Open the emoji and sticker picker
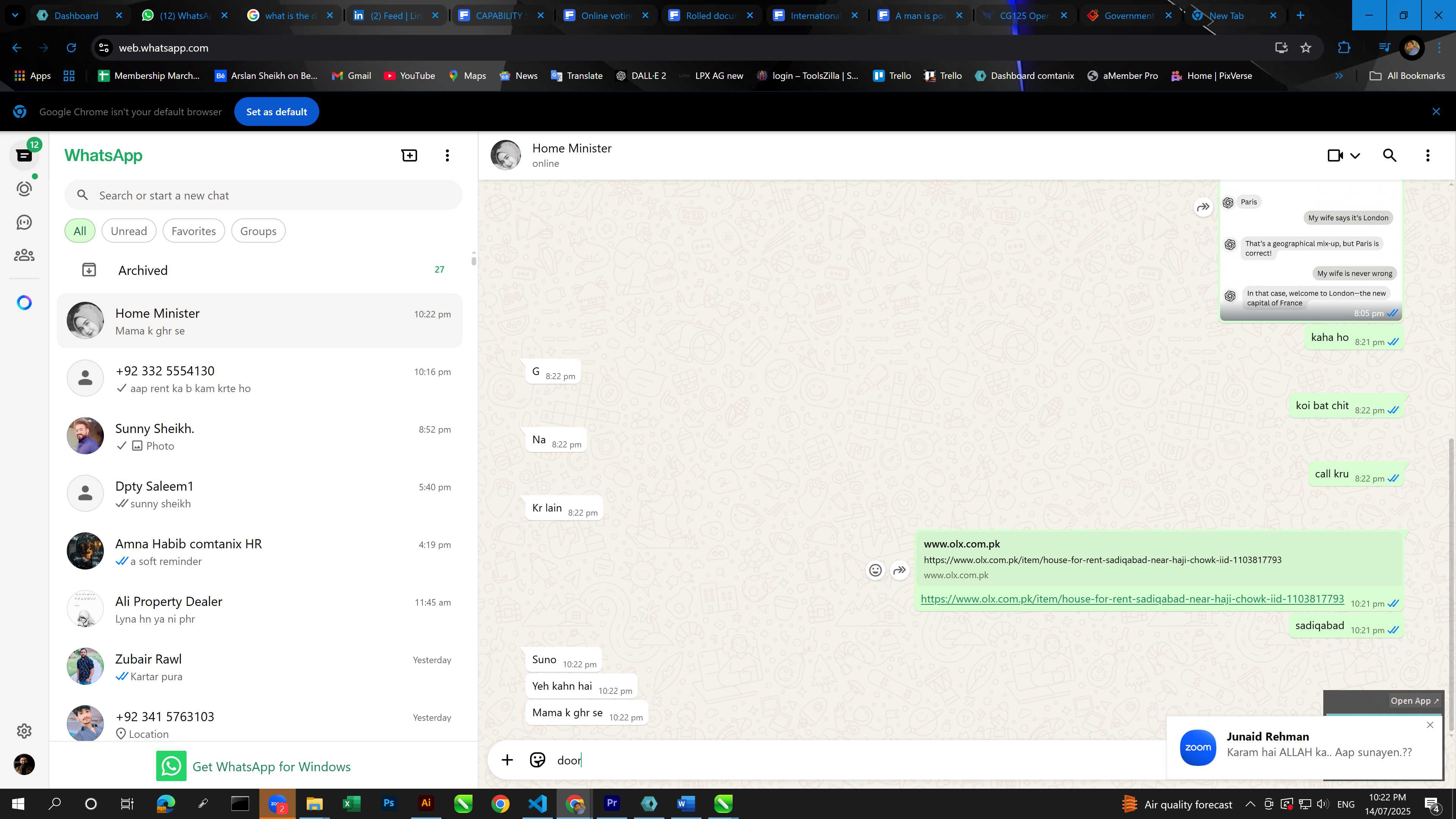Screen dimensions: 1456x819 click(538, 760)
